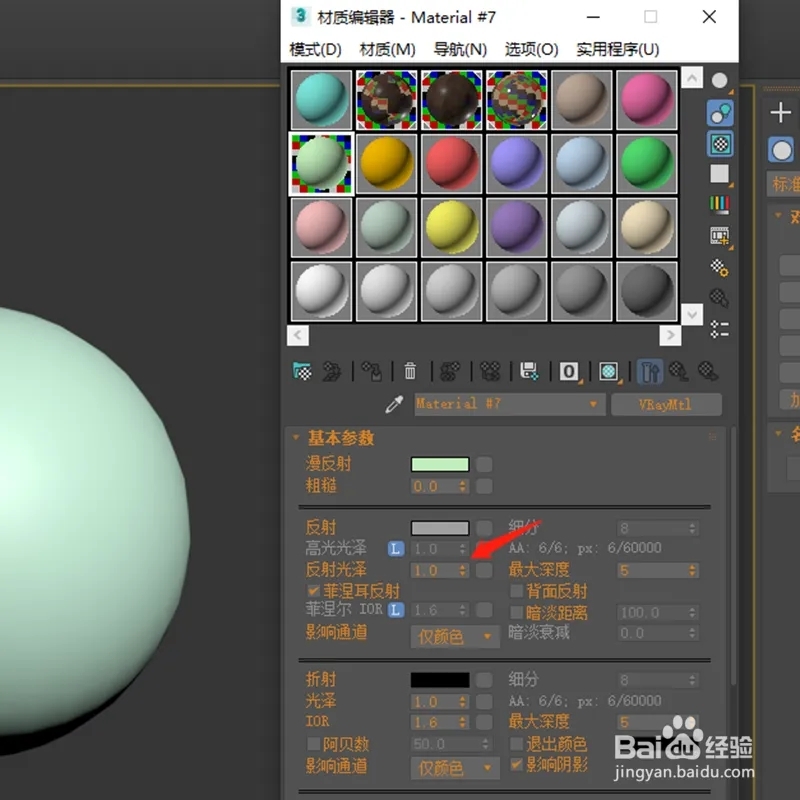Click the Go to Parent icon
This screenshot has width=800, height=800.
679,371
